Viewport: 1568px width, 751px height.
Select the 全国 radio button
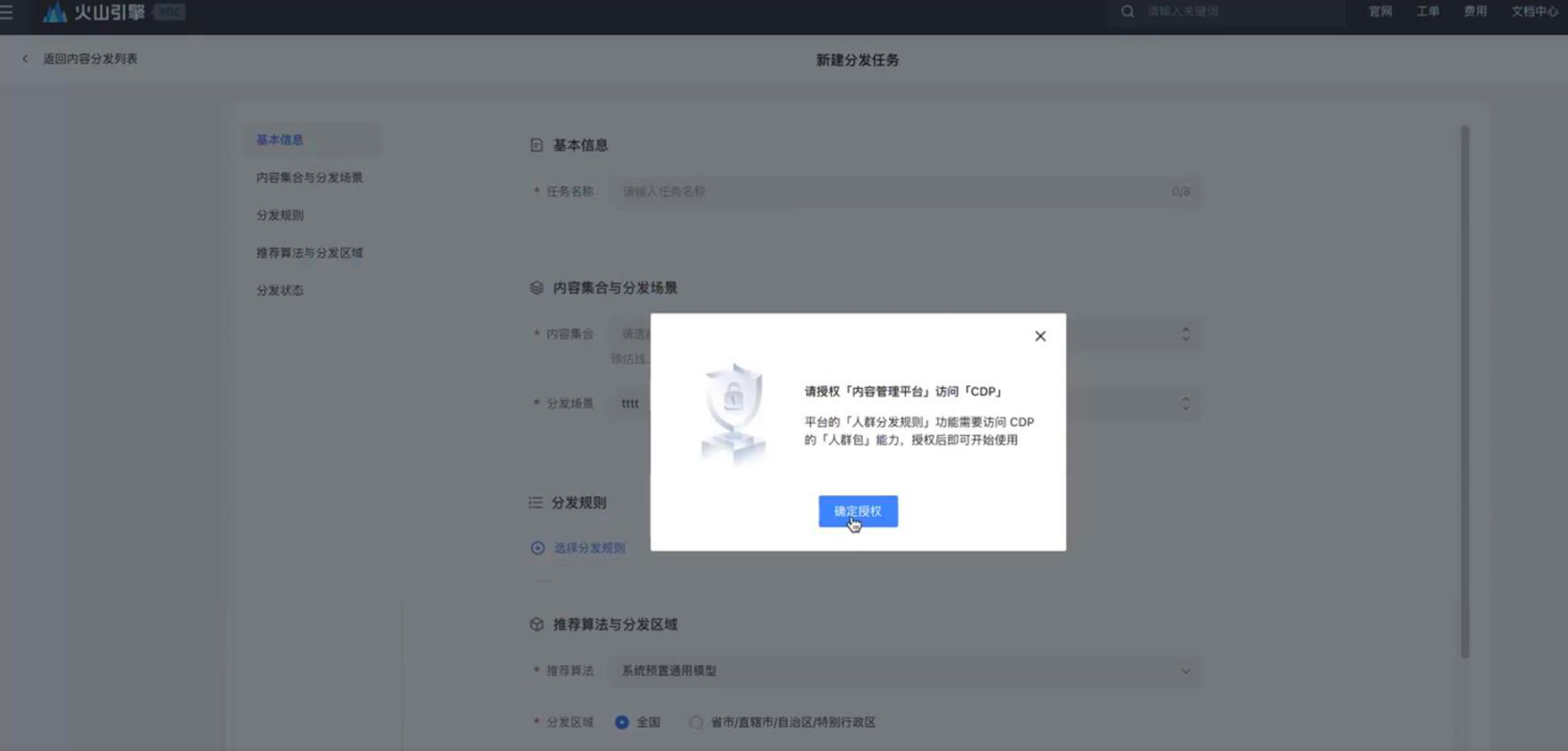coord(622,722)
